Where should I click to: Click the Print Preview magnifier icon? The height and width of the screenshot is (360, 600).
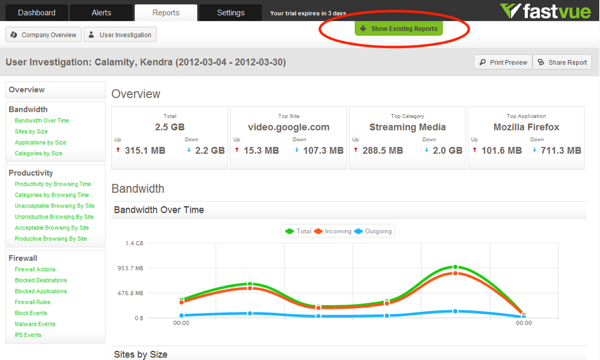tap(483, 62)
